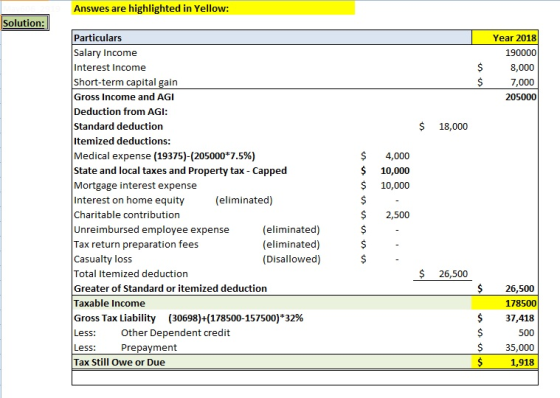The height and width of the screenshot is (398, 560).
Task: Select the bold deduction value 26,500
Action: (520, 288)
